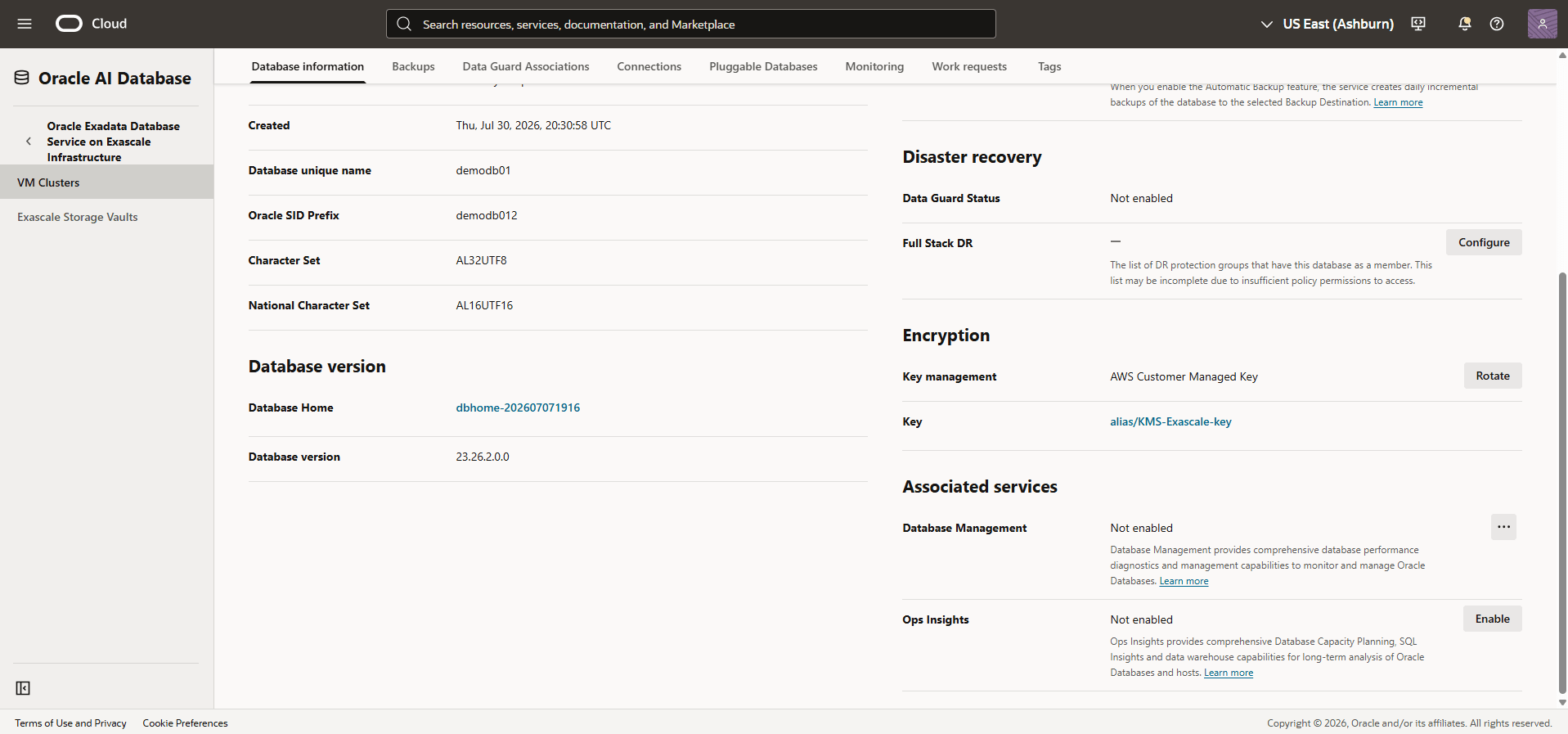Click the Database Management Not enabled status
Screen dimensions: 1568x734
coord(1141,528)
